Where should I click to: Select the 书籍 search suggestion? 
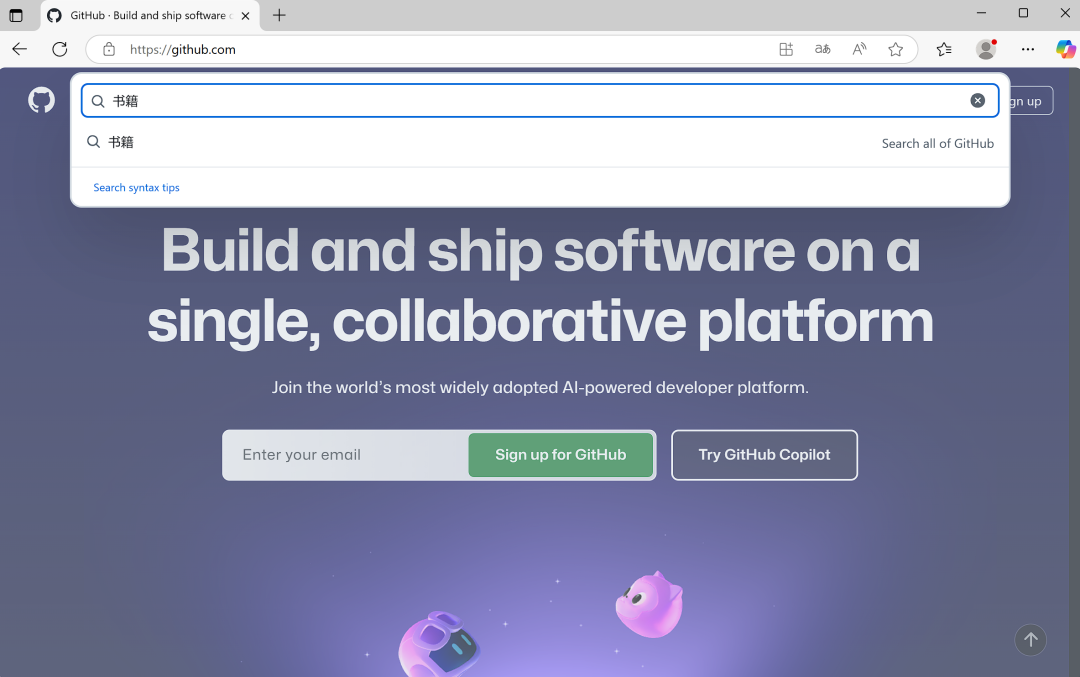point(121,142)
